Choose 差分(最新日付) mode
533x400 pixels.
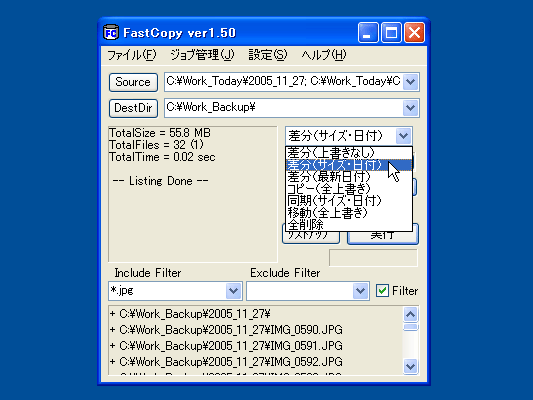[349, 177]
